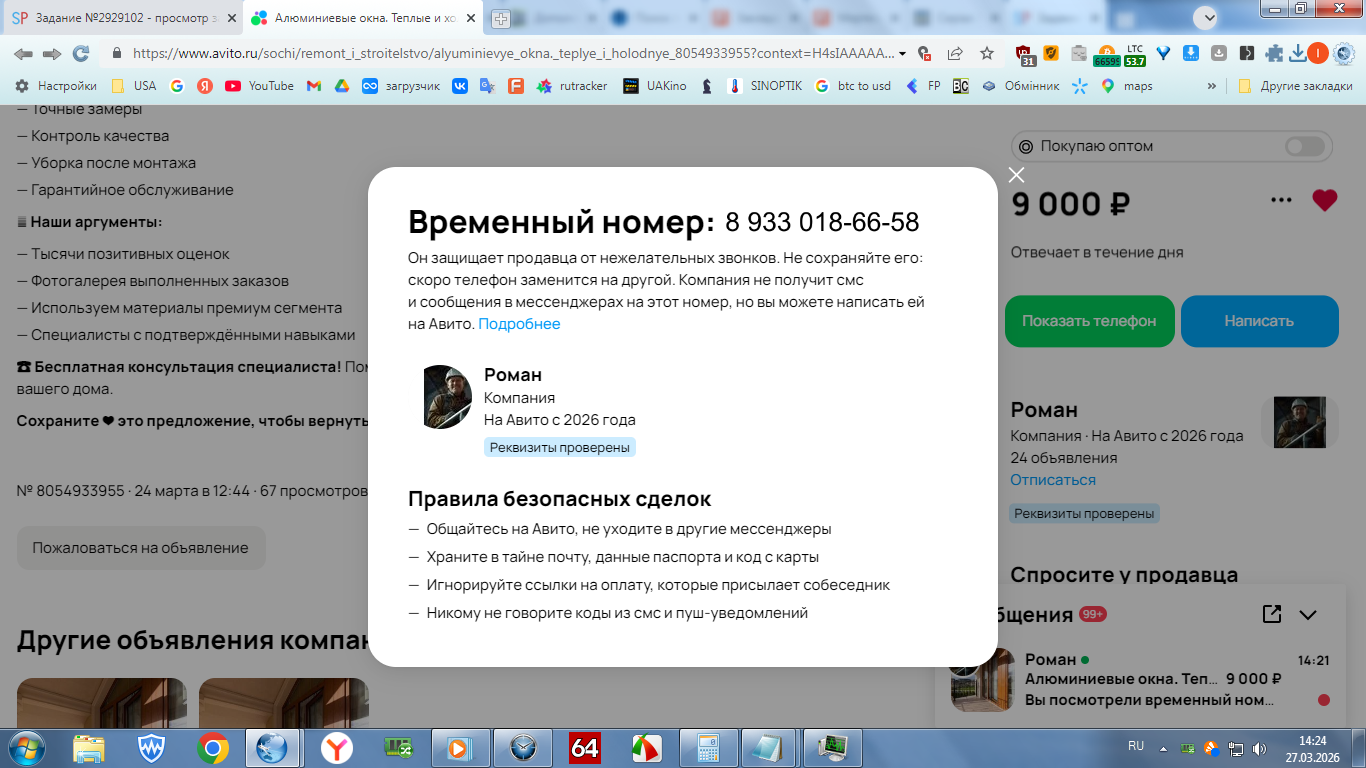
Task: Switch to the 'Задание №2929102' tab
Action: coord(124,18)
